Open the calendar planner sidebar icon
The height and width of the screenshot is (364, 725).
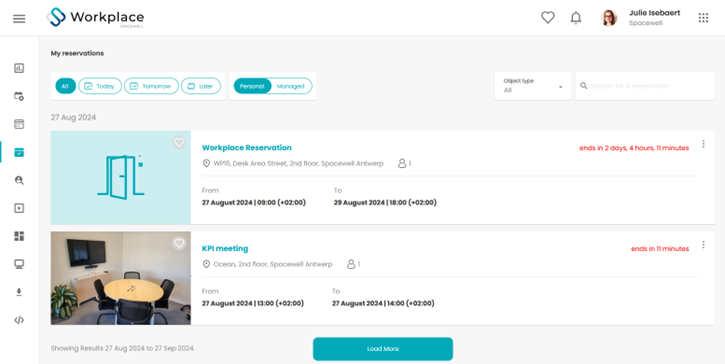[x=19, y=124]
